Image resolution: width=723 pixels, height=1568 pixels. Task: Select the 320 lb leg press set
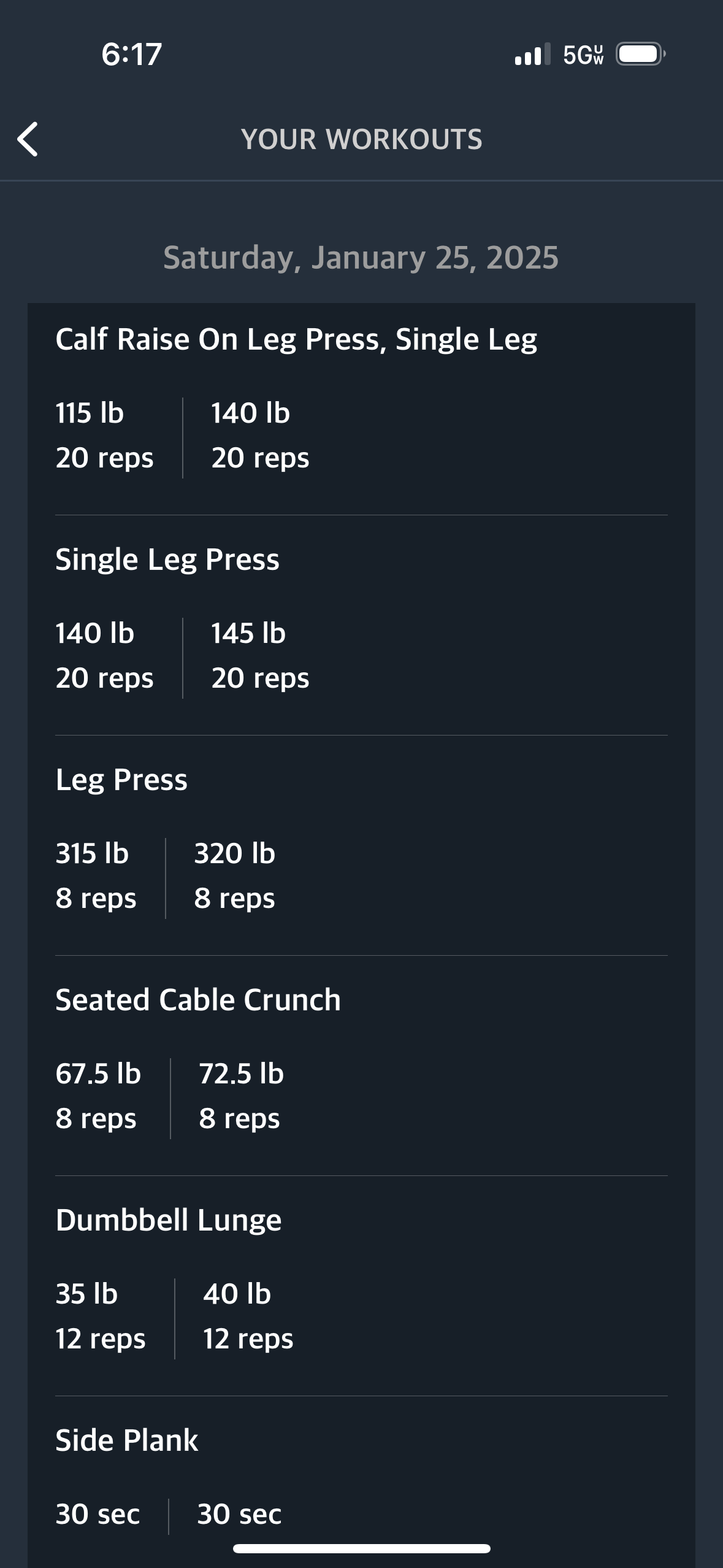tap(235, 875)
